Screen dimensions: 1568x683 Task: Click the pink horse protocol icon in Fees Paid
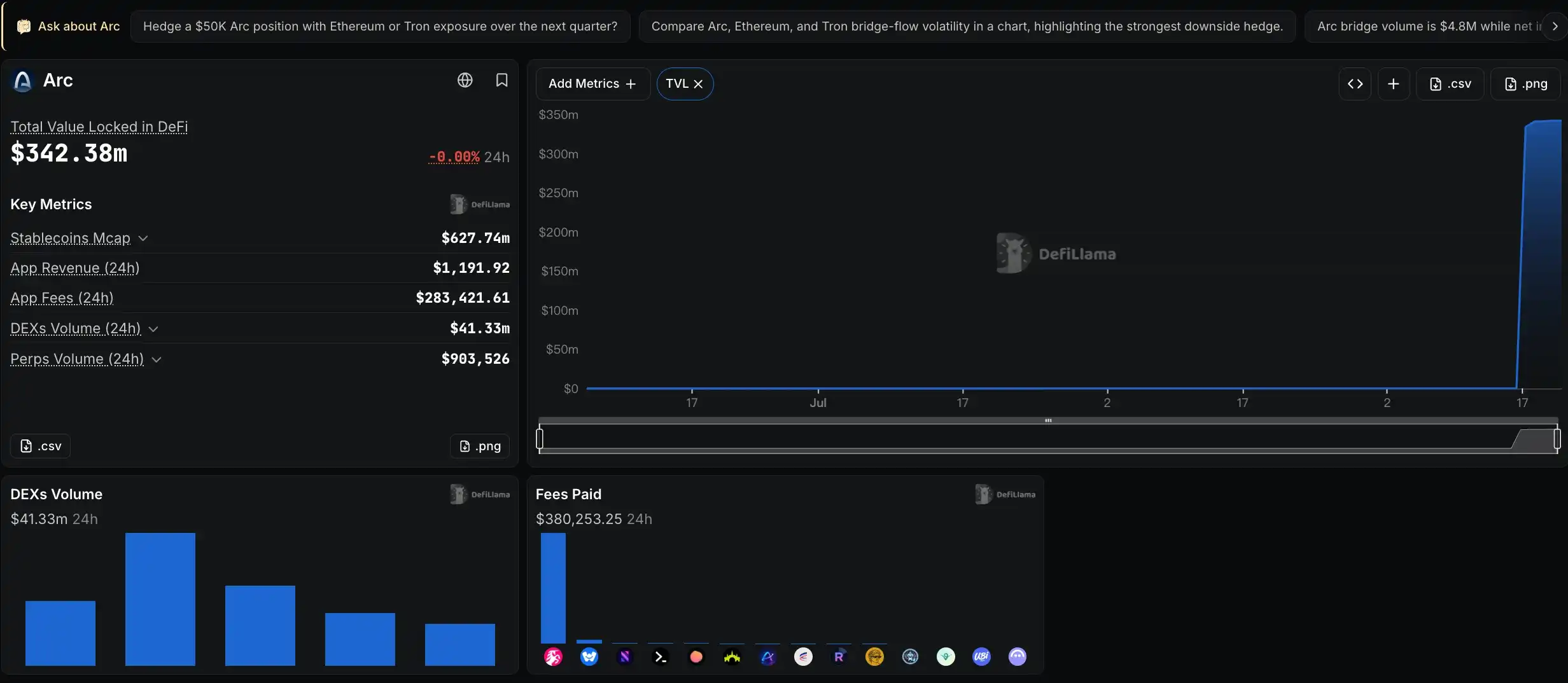click(x=553, y=656)
